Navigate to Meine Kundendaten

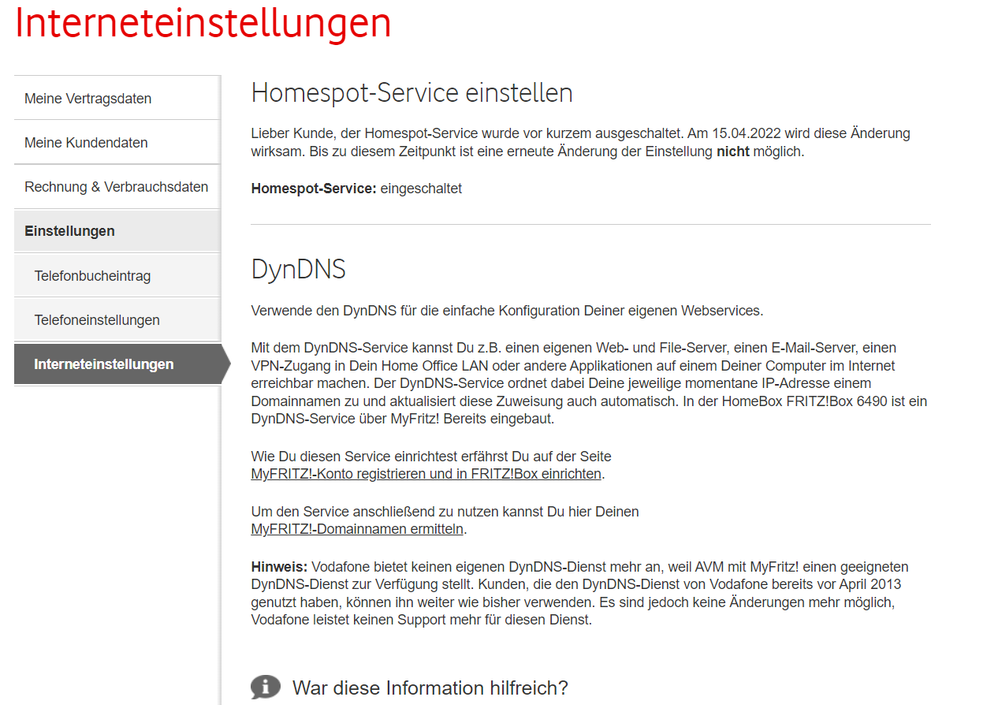pos(84,142)
